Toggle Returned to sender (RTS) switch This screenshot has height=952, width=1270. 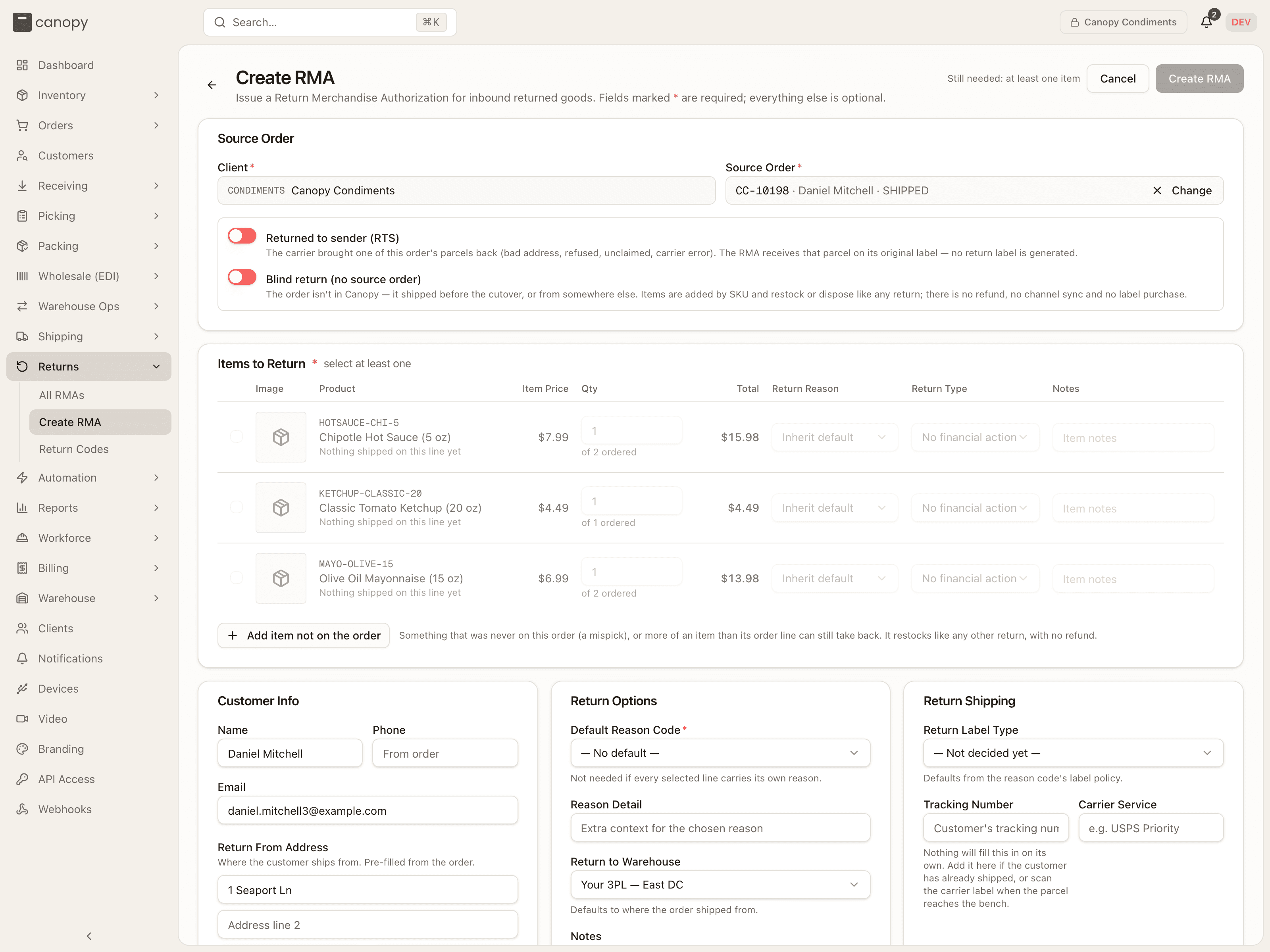[242, 236]
